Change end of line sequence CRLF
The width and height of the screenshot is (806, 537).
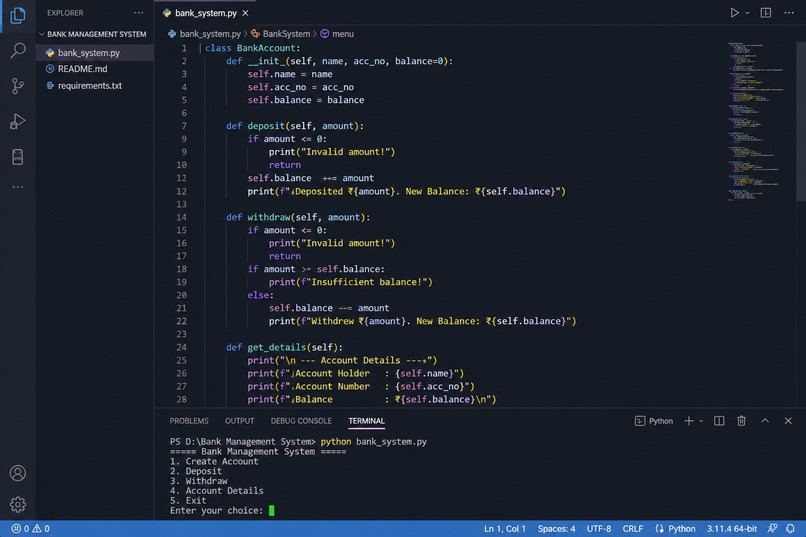pos(633,528)
